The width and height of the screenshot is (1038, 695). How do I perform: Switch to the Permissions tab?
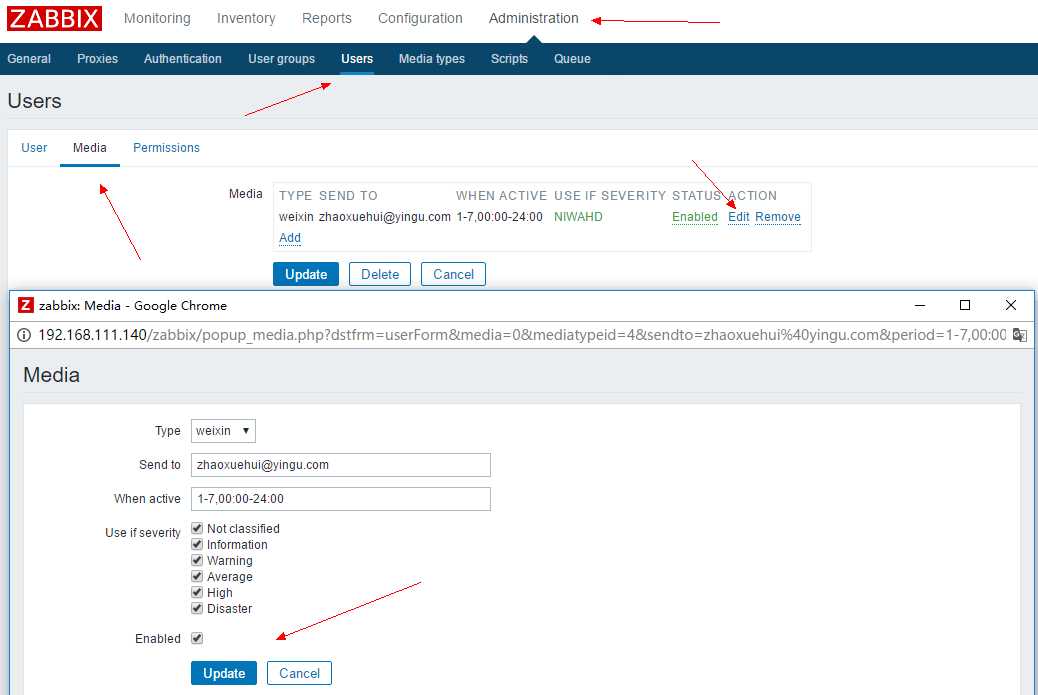(x=166, y=148)
